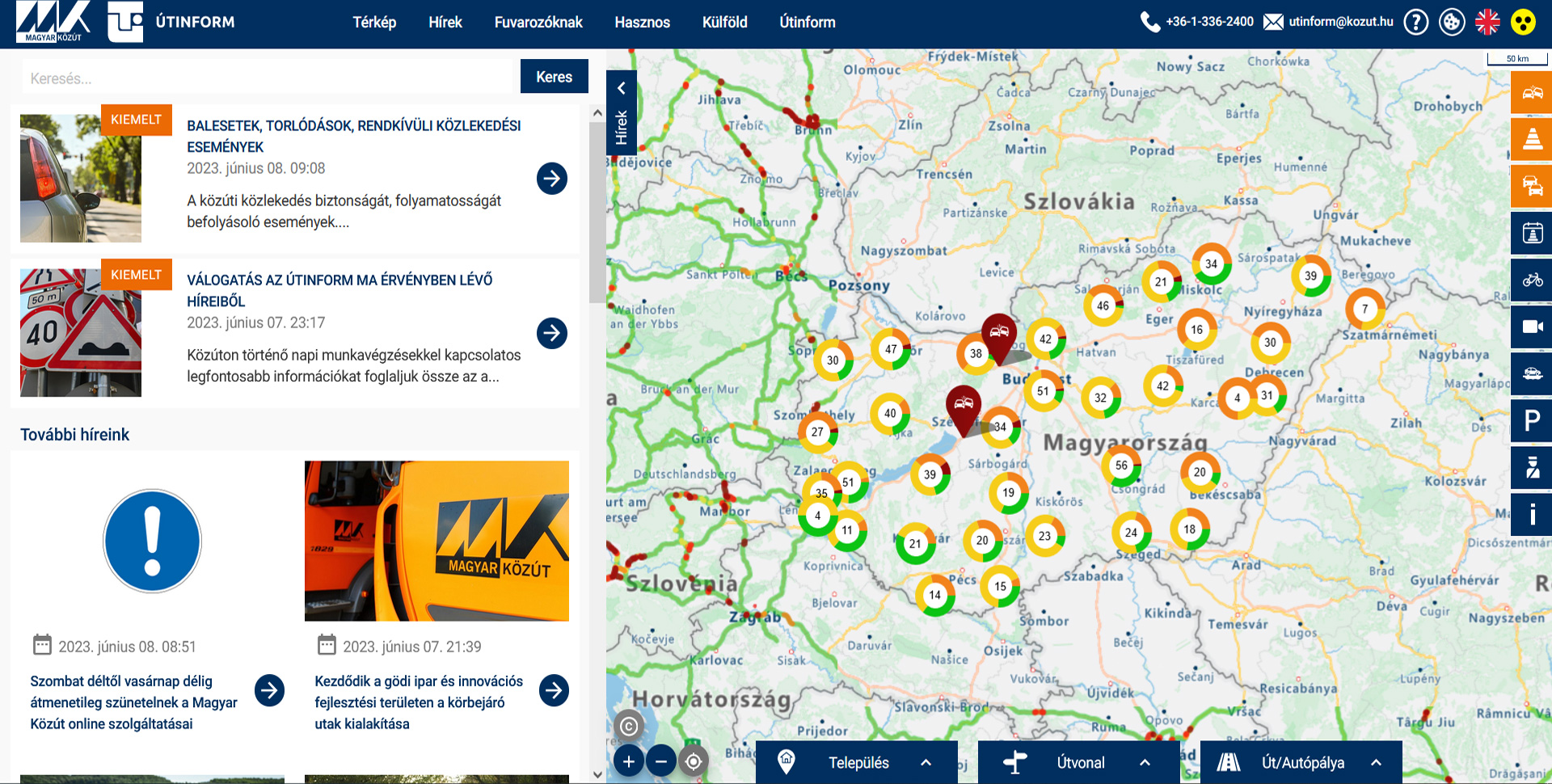
Task: Toggle the roadworks cone layer
Action: click(1532, 139)
